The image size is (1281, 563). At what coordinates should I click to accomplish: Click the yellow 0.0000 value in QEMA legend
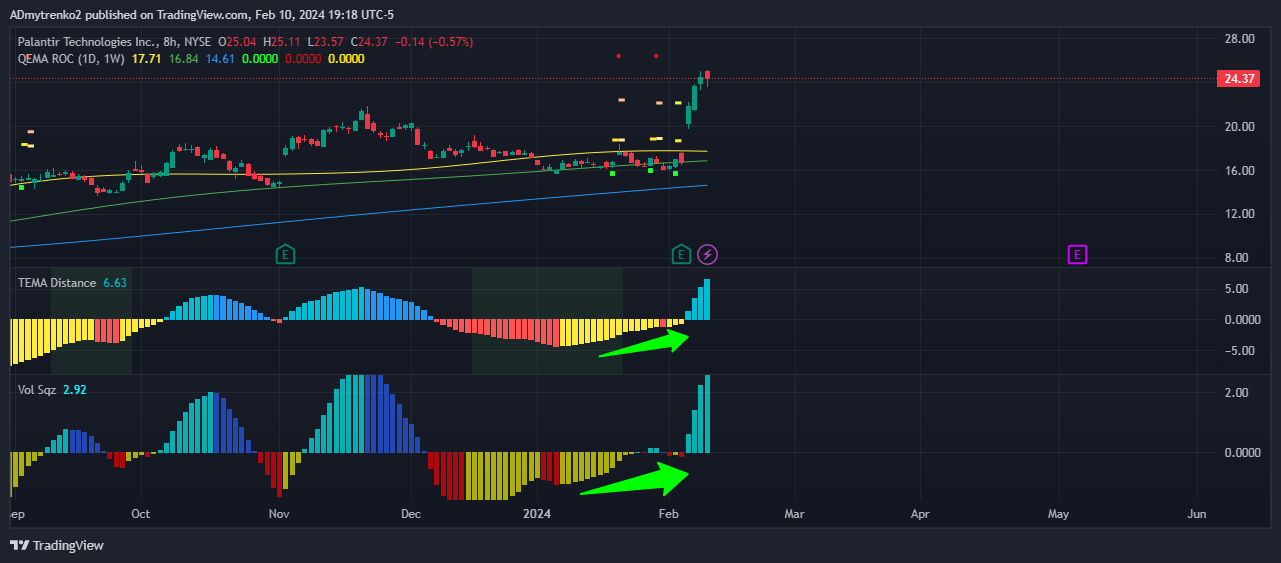pyautogui.click(x=346, y=59)
